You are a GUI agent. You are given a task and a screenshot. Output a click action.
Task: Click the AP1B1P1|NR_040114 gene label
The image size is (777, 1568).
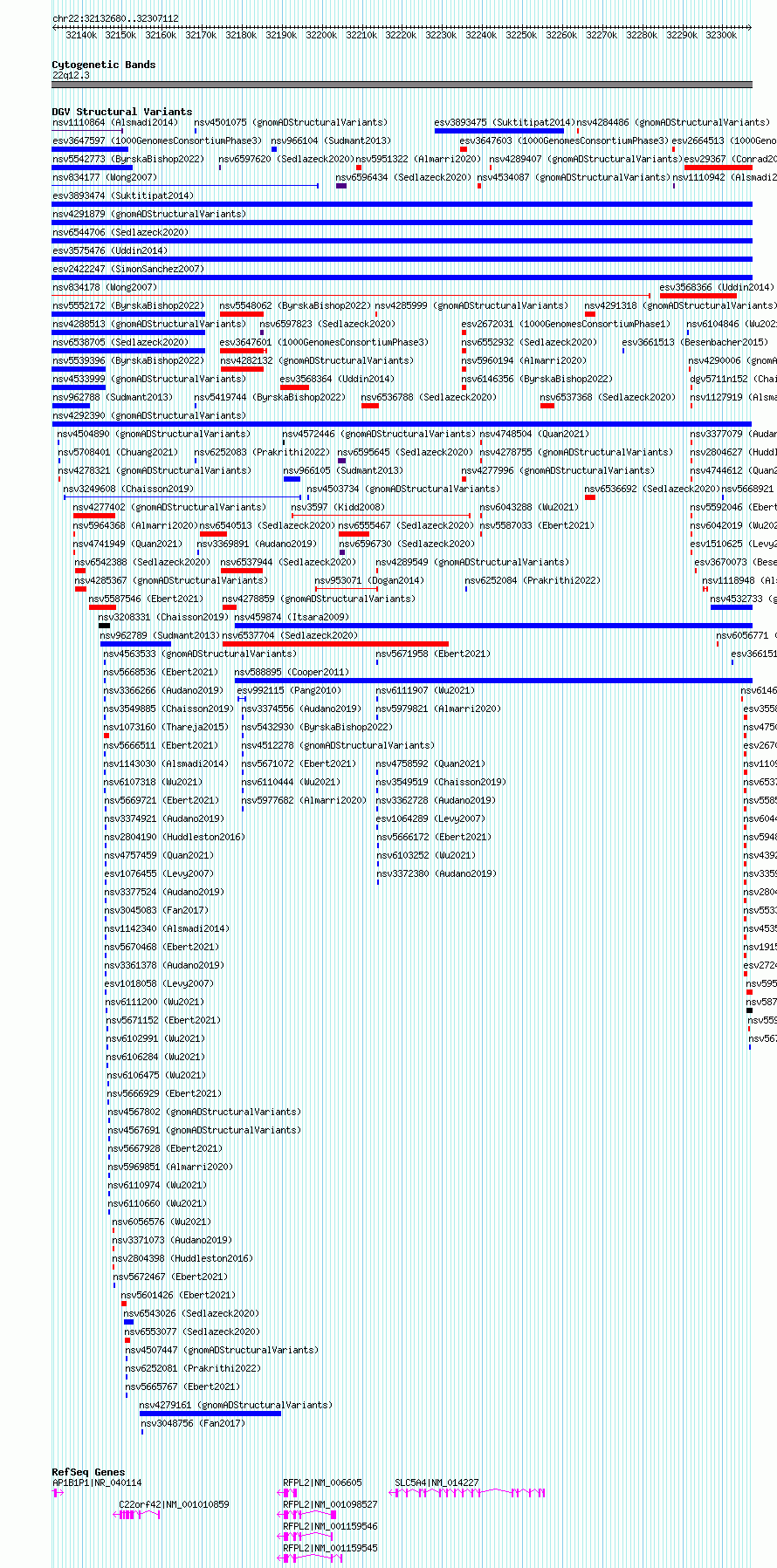[x=97, y=1482]
